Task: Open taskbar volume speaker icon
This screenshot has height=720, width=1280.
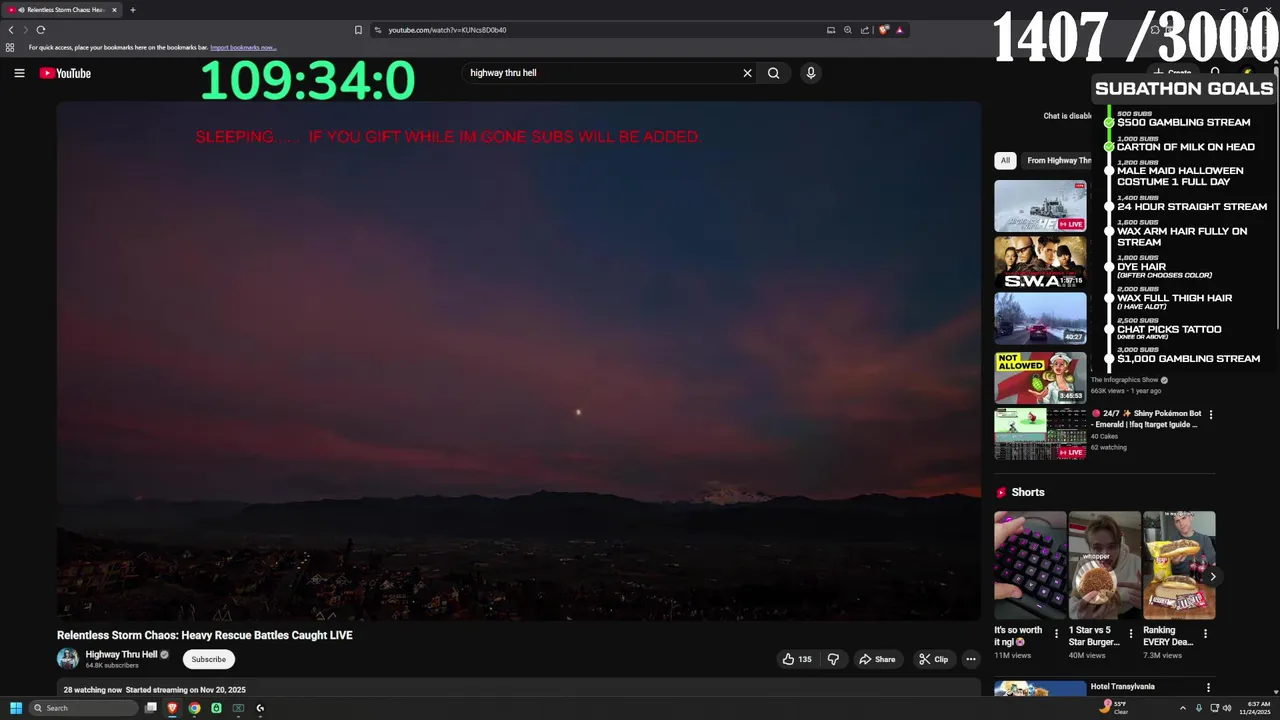Action: 1228,708
